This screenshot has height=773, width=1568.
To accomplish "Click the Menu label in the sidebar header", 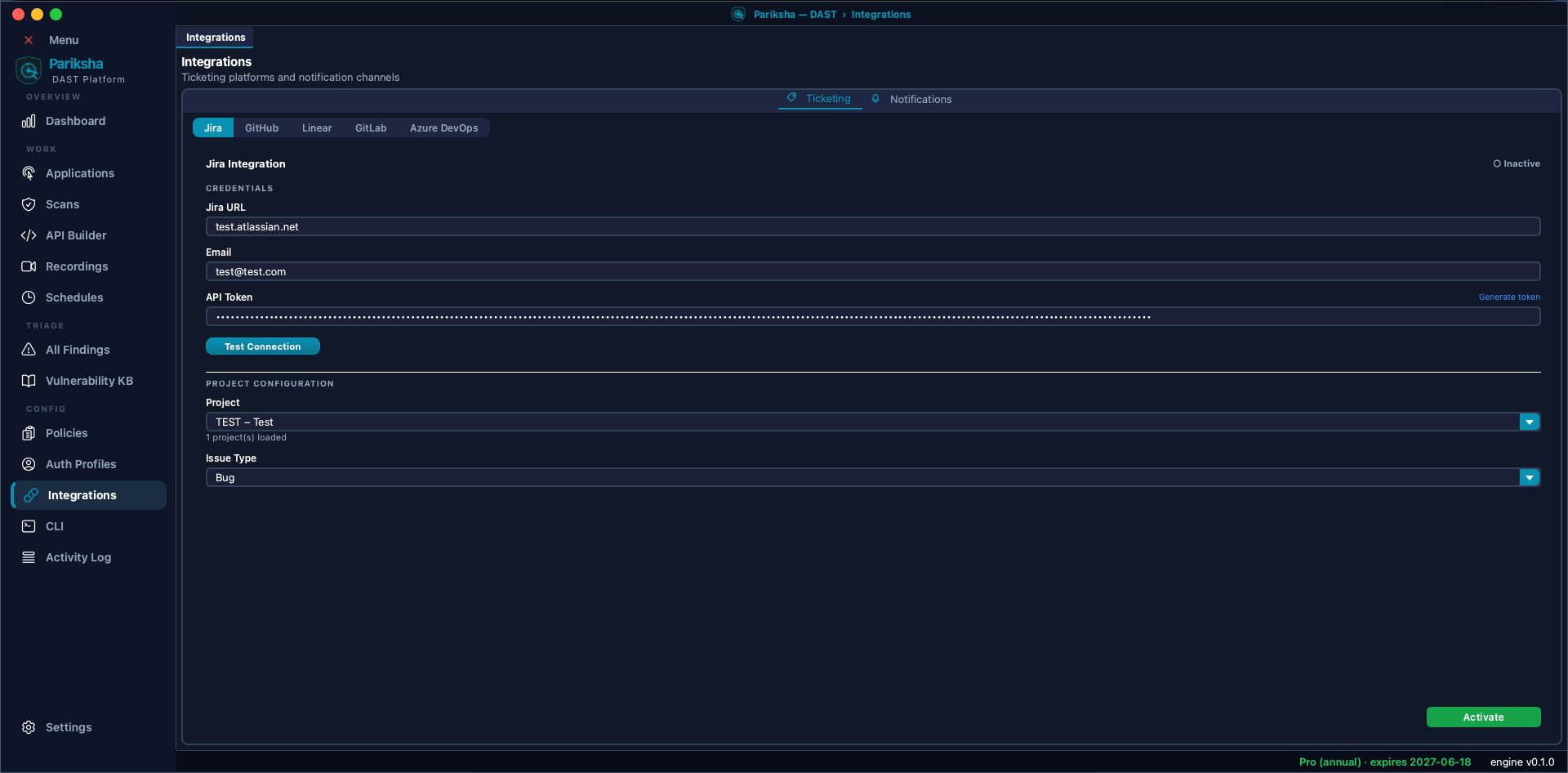I will (64, 40).
